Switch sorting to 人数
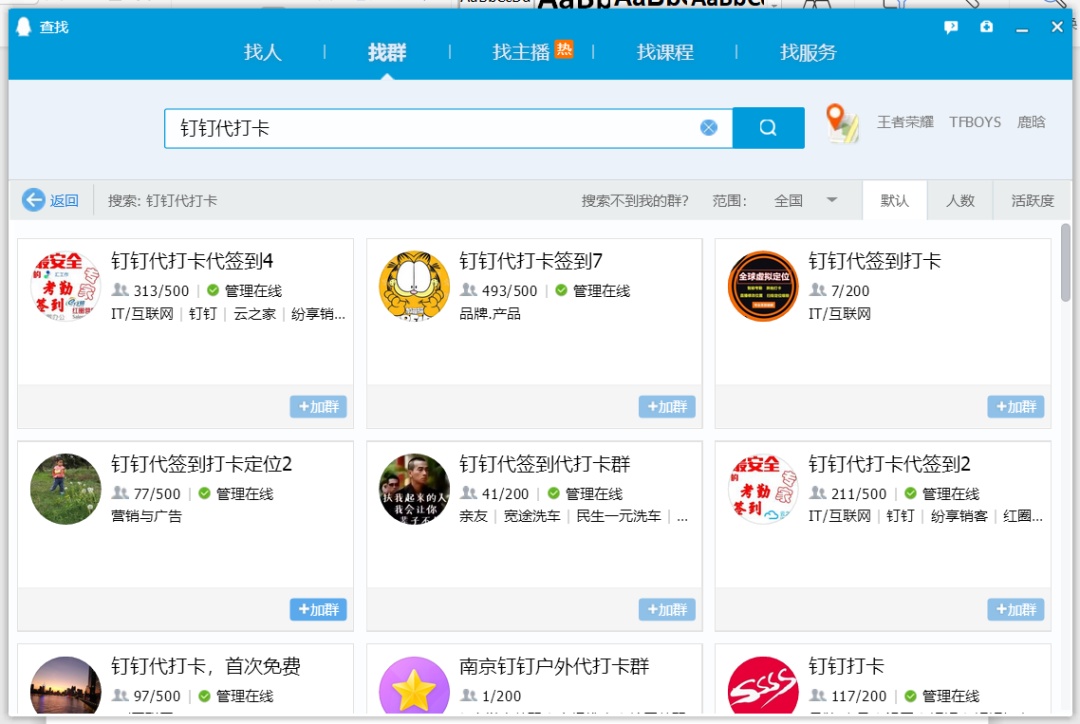 [x=960, y=200]
